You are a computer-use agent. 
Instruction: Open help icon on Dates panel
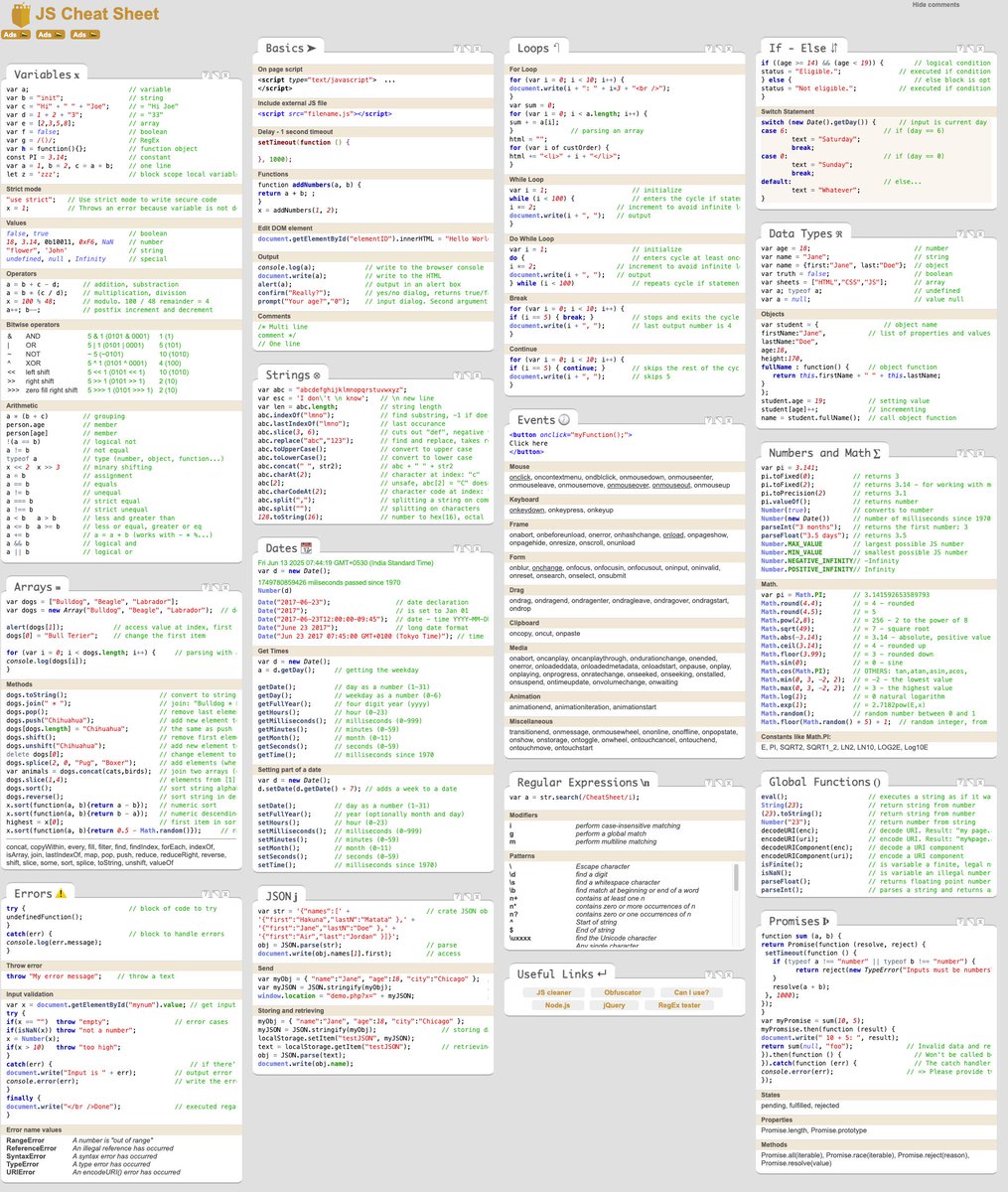[x=456, y=548]
